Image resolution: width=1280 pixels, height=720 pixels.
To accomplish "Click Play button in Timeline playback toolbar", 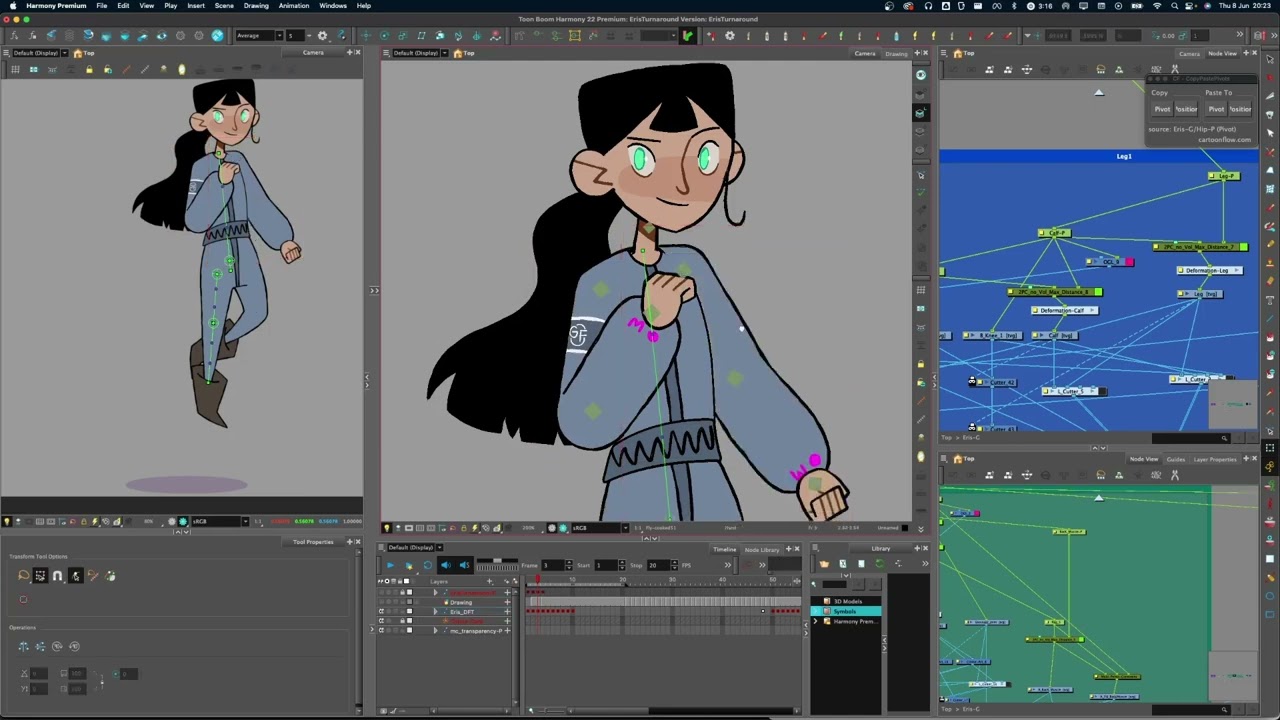I will pos(390,565).
